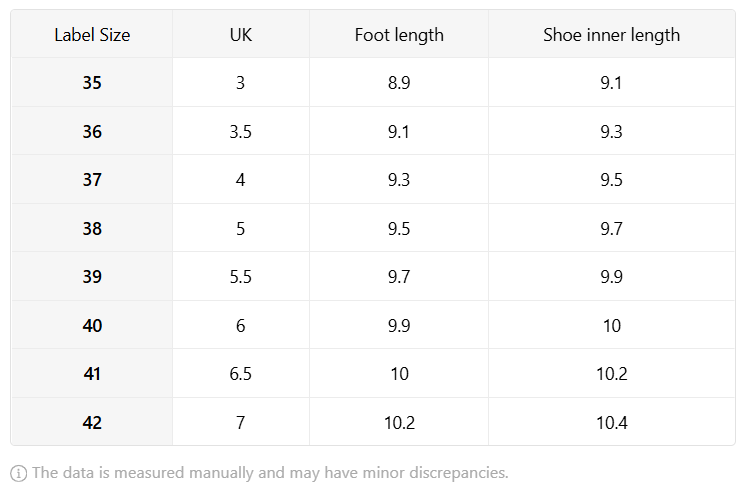Screen dimensions: 748x491
Task: Click label size 42 cell
Action: [92, 422]
